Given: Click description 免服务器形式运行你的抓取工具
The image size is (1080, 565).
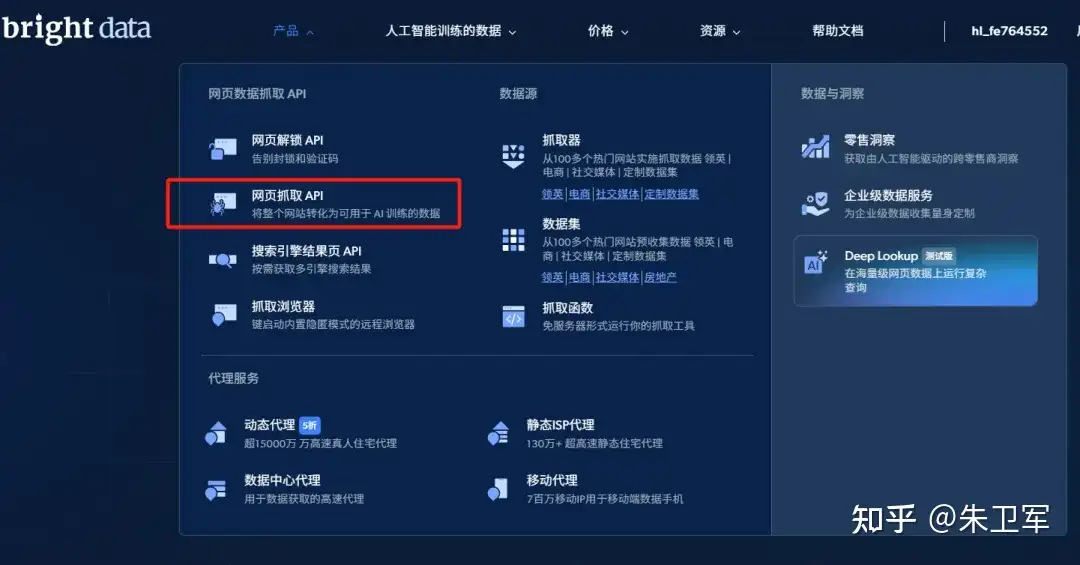Looking at the screenshot, I should (x=619, y=326).
